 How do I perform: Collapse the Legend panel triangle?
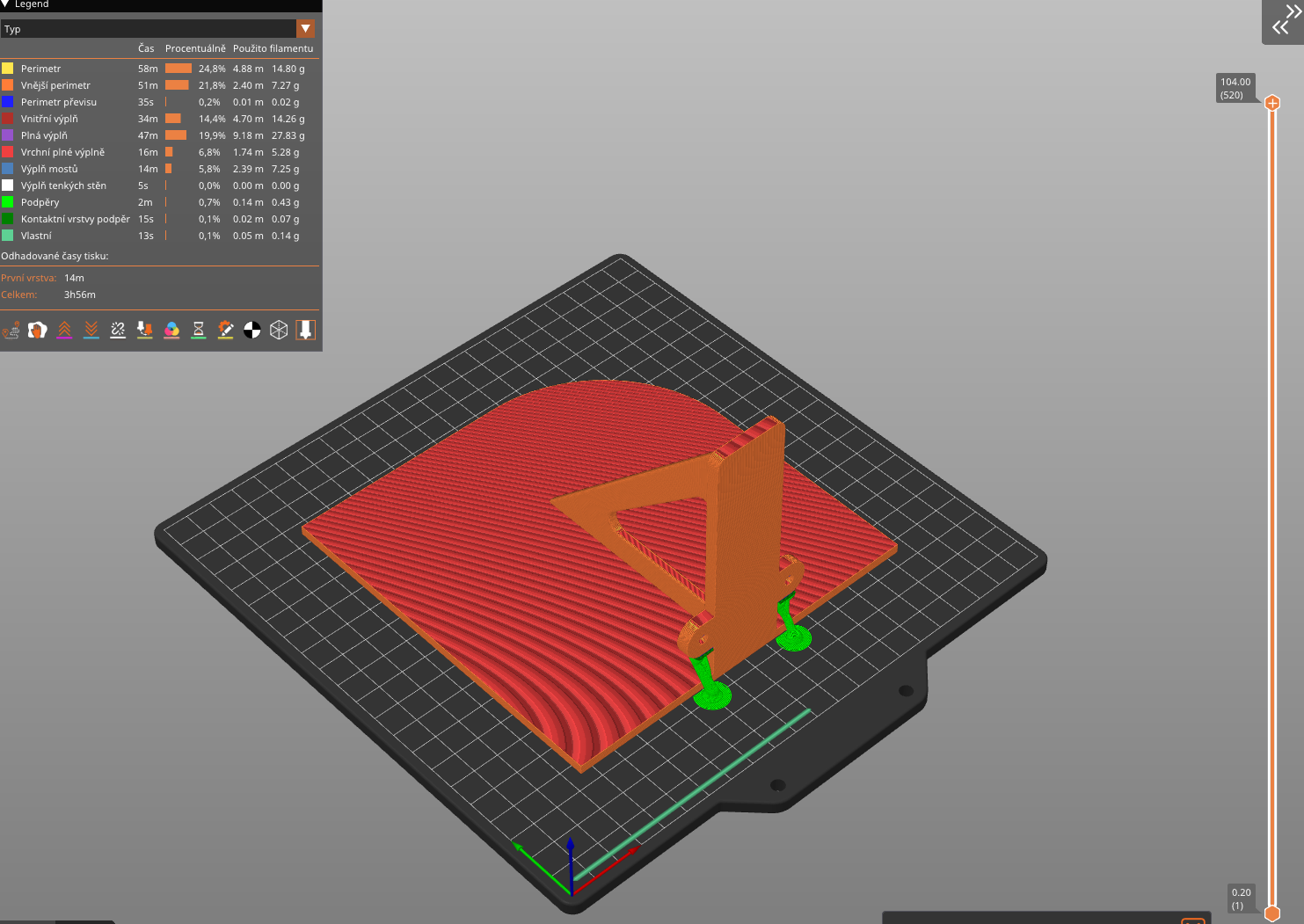pos(5,4)
